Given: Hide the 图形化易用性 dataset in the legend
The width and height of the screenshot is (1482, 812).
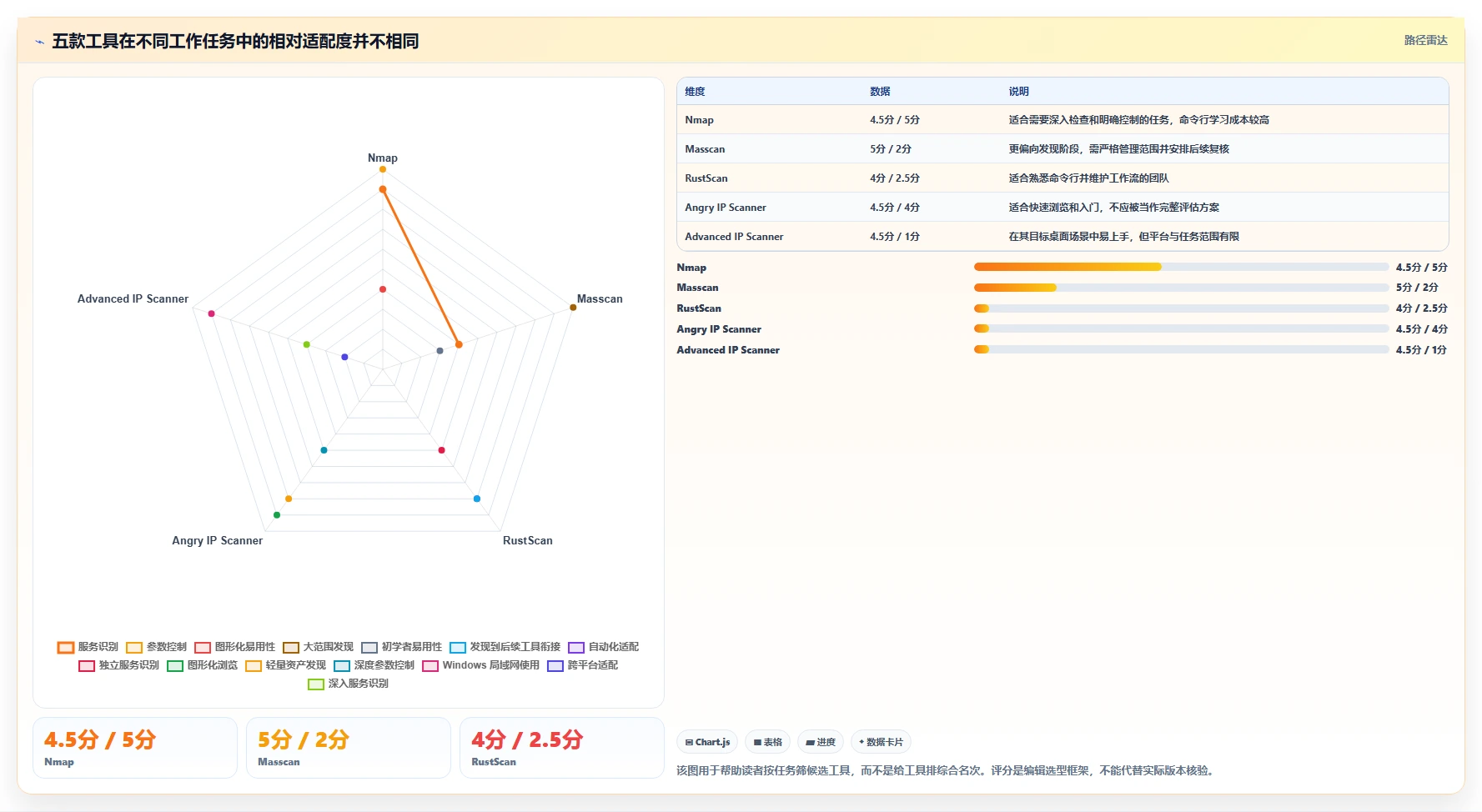Looking at the screenshot, I should (x=234, y=647).
